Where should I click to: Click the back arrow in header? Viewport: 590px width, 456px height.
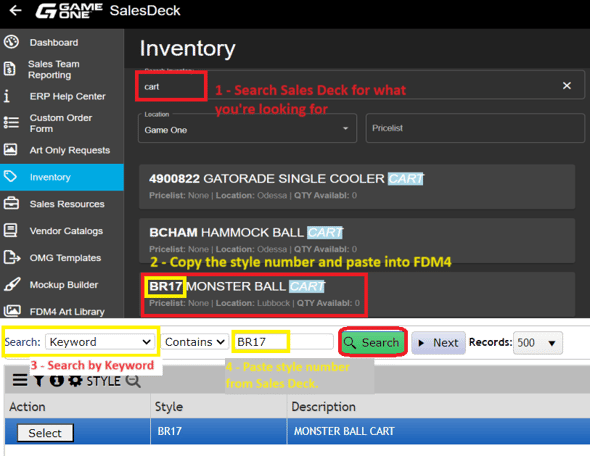pos(15,11)
